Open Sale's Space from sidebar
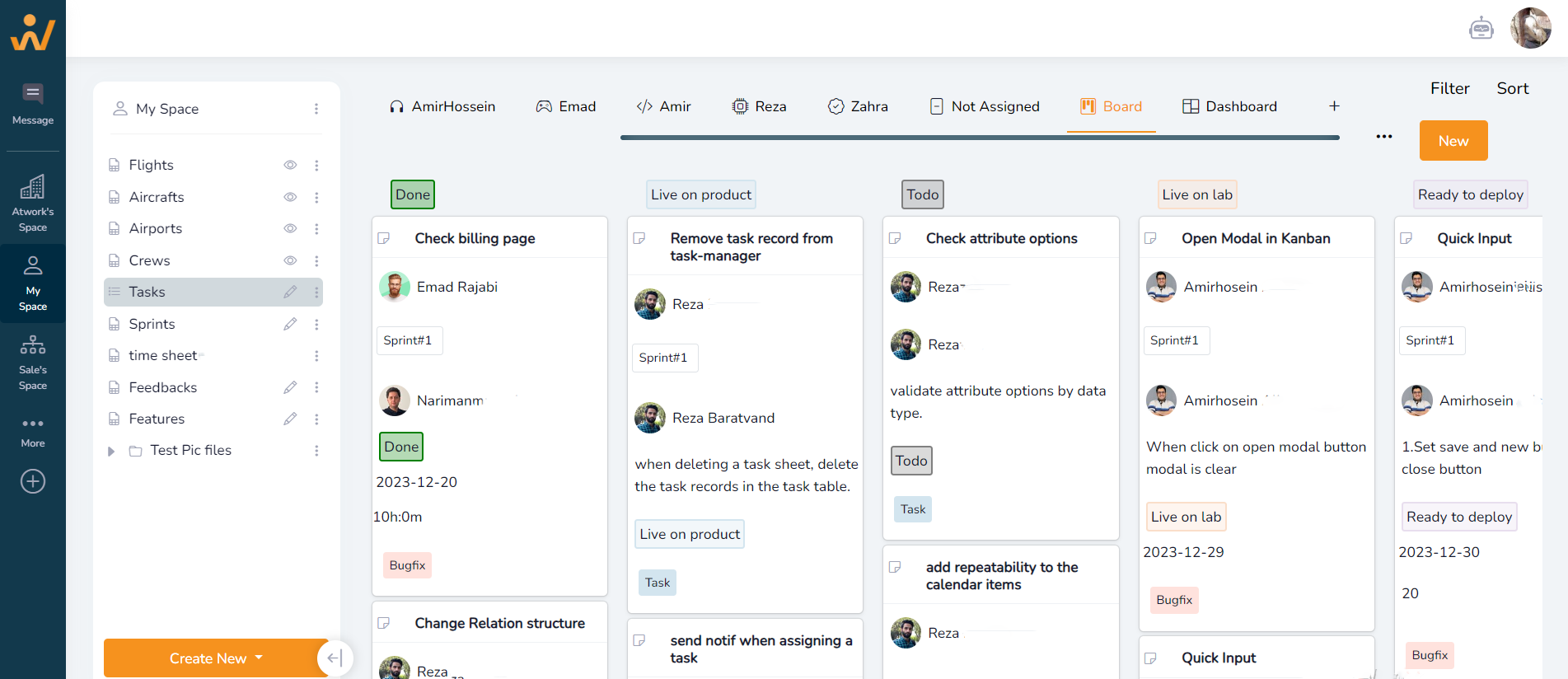The image size is (1568, 679). (33, 363)
